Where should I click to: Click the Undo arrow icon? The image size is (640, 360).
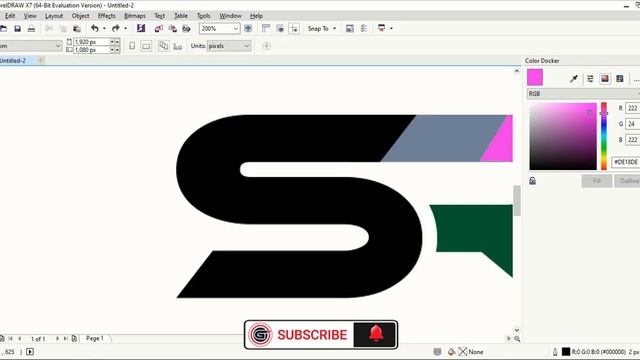(95, 28)
